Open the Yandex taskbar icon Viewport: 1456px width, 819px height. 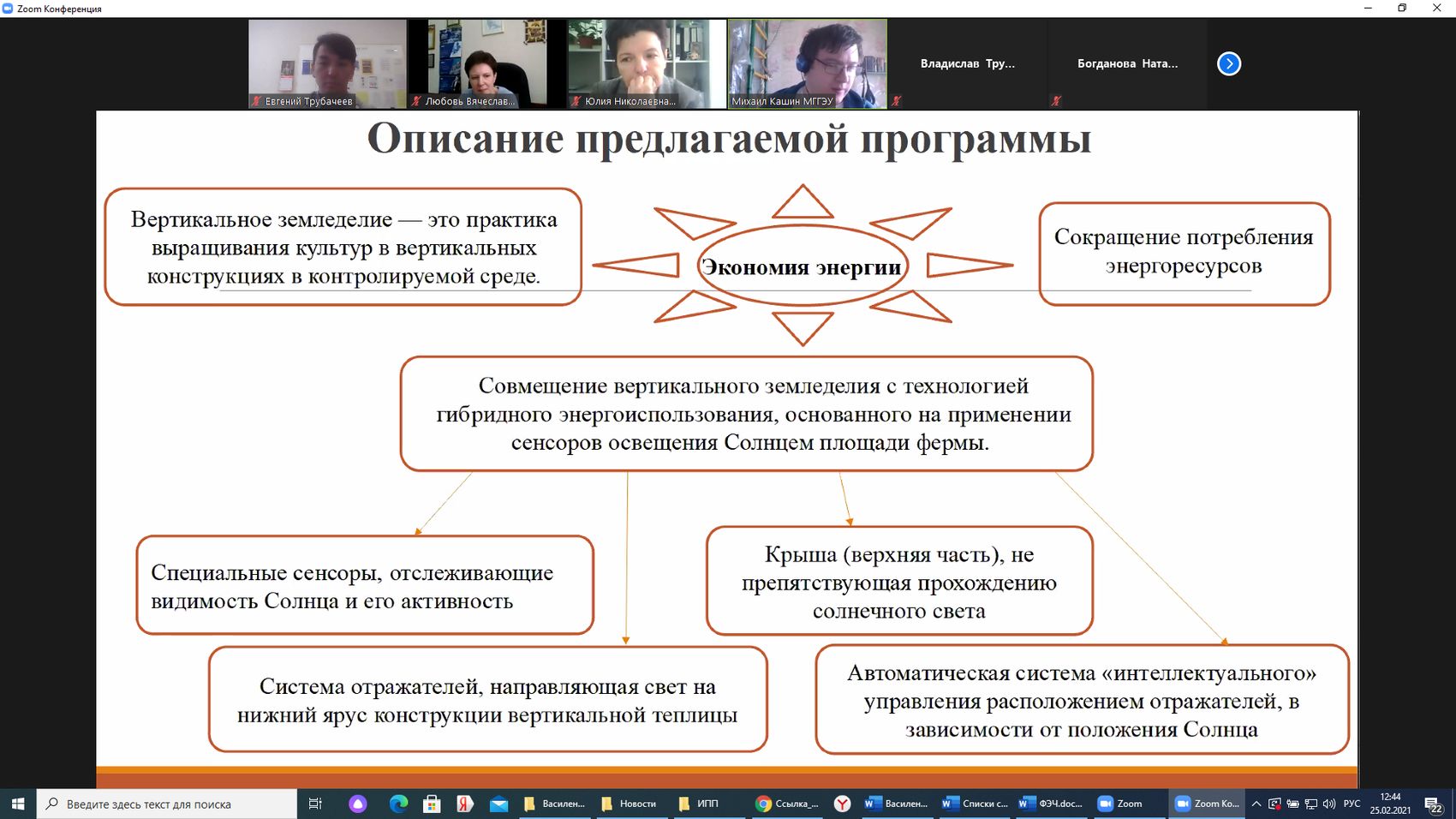pos(465,804)
